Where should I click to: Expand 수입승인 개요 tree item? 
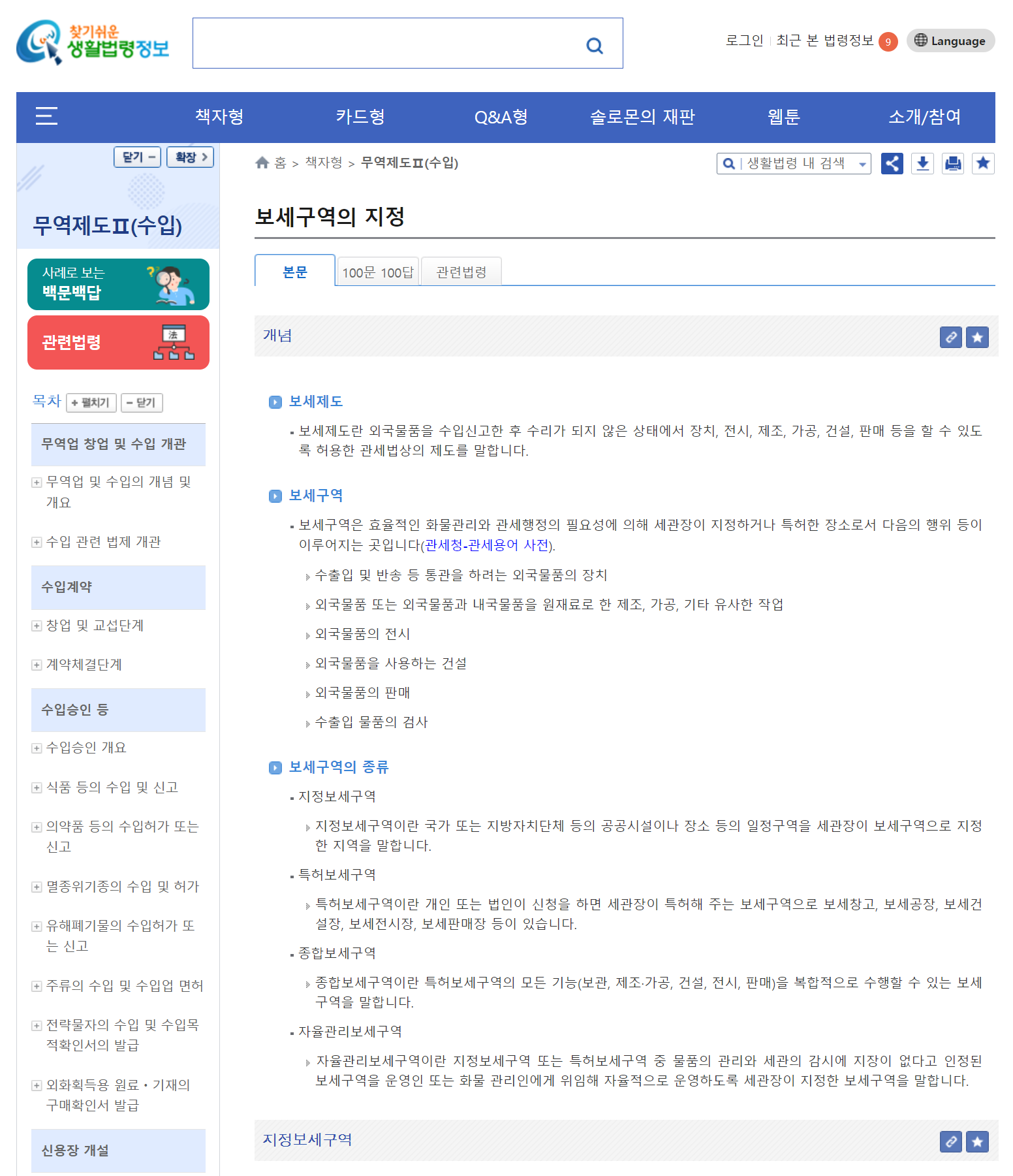pyautogui.click(x=37, y=748)
